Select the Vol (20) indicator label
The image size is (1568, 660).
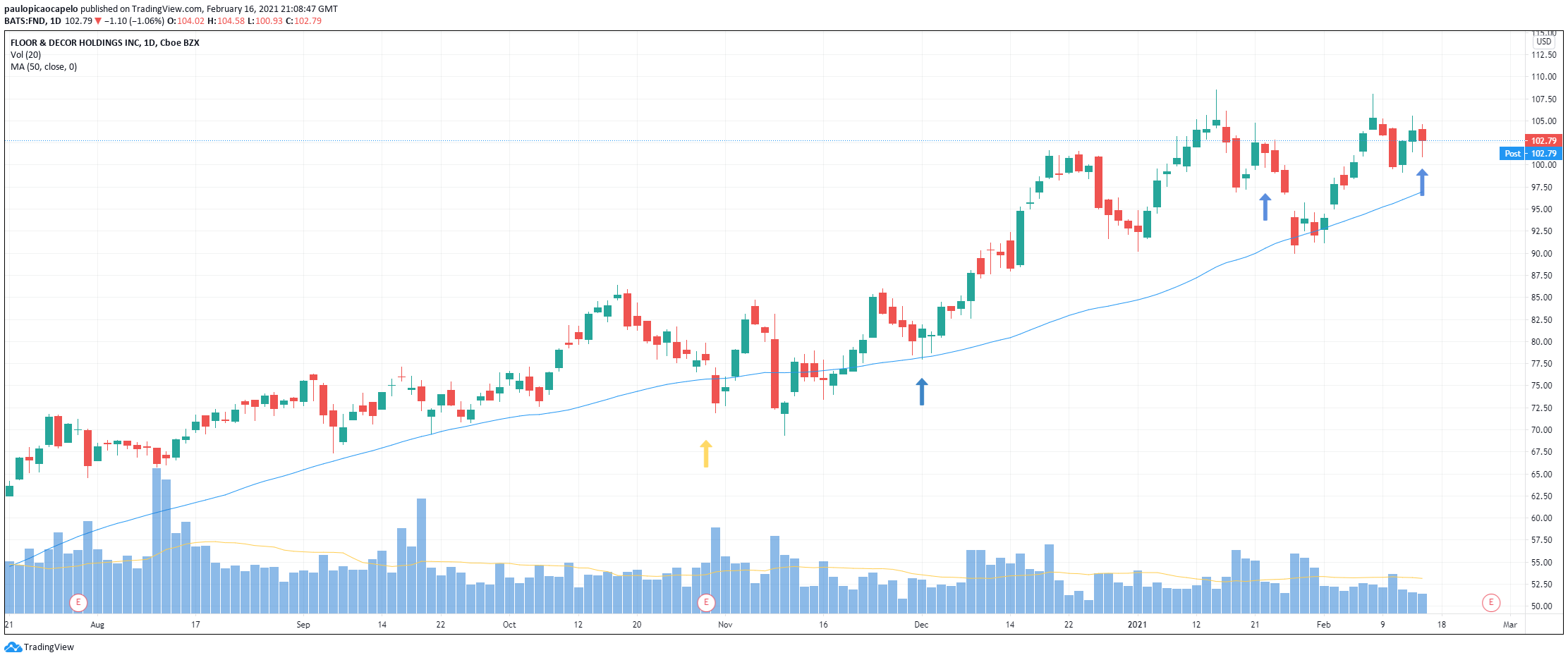point(25,55)
